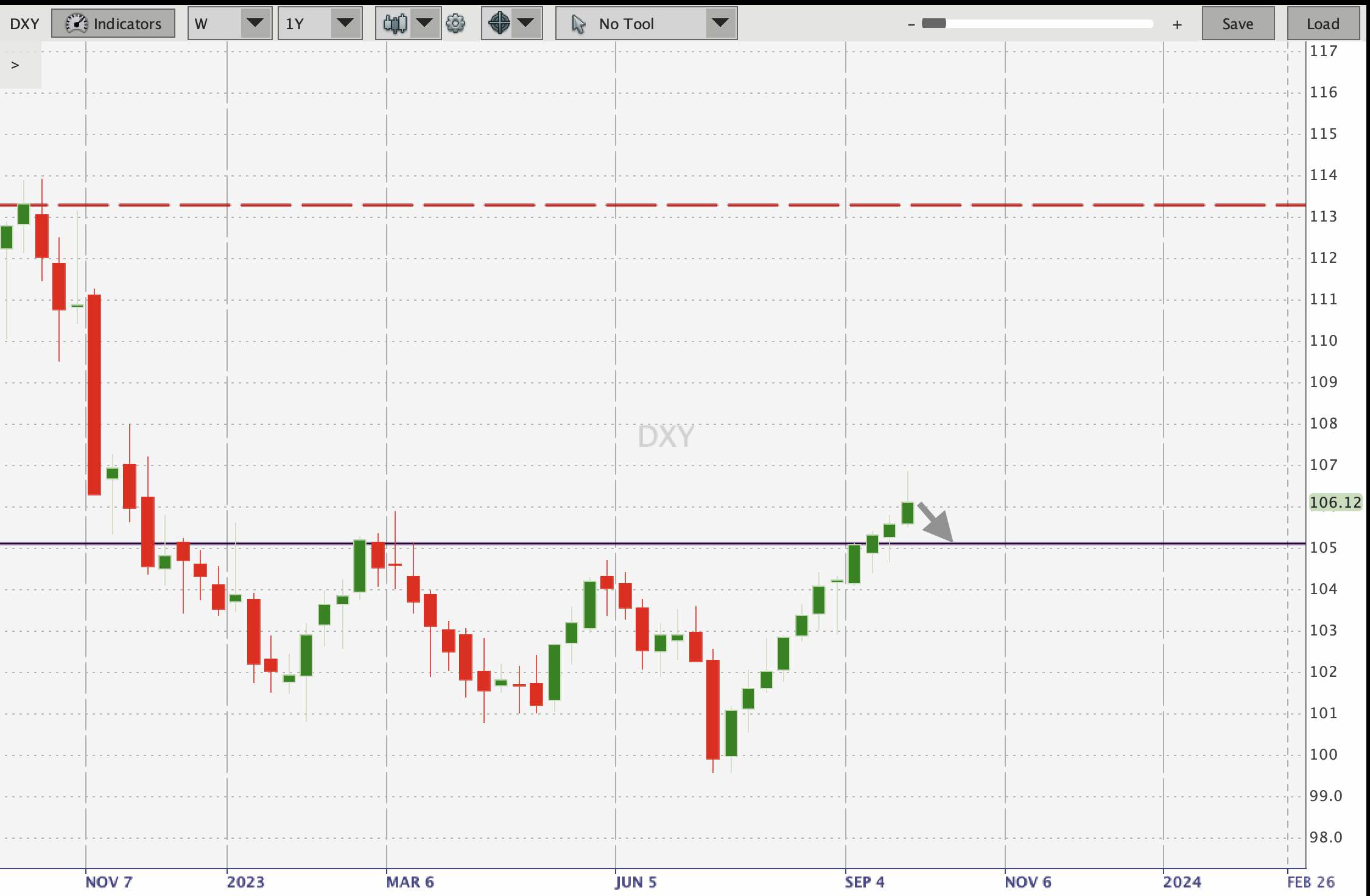The image size is (1370, 896).
Task: Click the zoom out minus button
Action: tap(911, 24)
